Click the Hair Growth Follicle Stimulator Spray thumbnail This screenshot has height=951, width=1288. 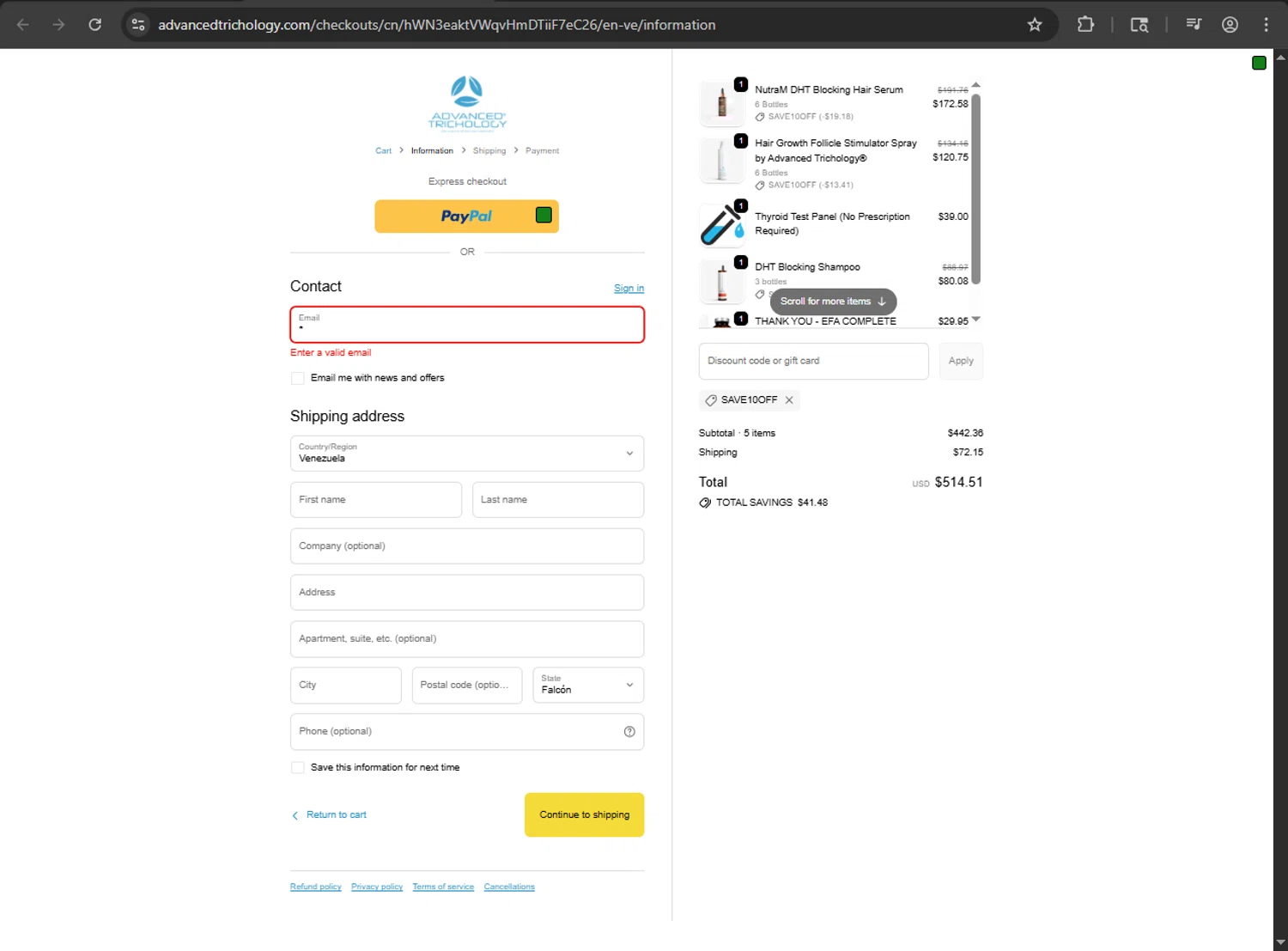(x=722, y=161)
